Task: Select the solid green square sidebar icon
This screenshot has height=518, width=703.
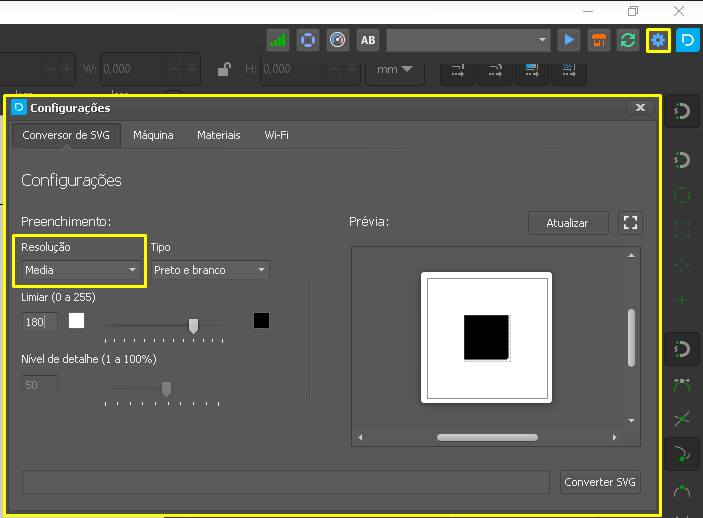Action: tap(682, 196)
